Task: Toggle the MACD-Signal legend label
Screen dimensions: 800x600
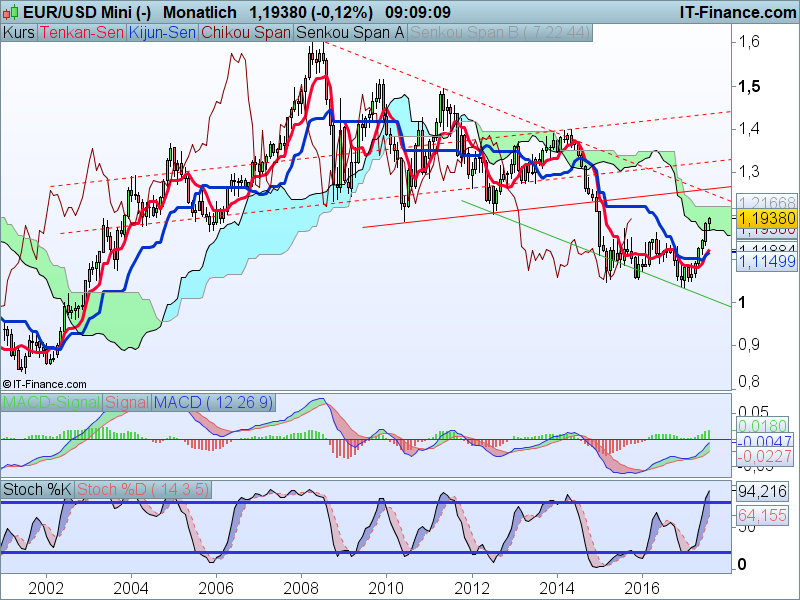Action: tap(52, 403)
